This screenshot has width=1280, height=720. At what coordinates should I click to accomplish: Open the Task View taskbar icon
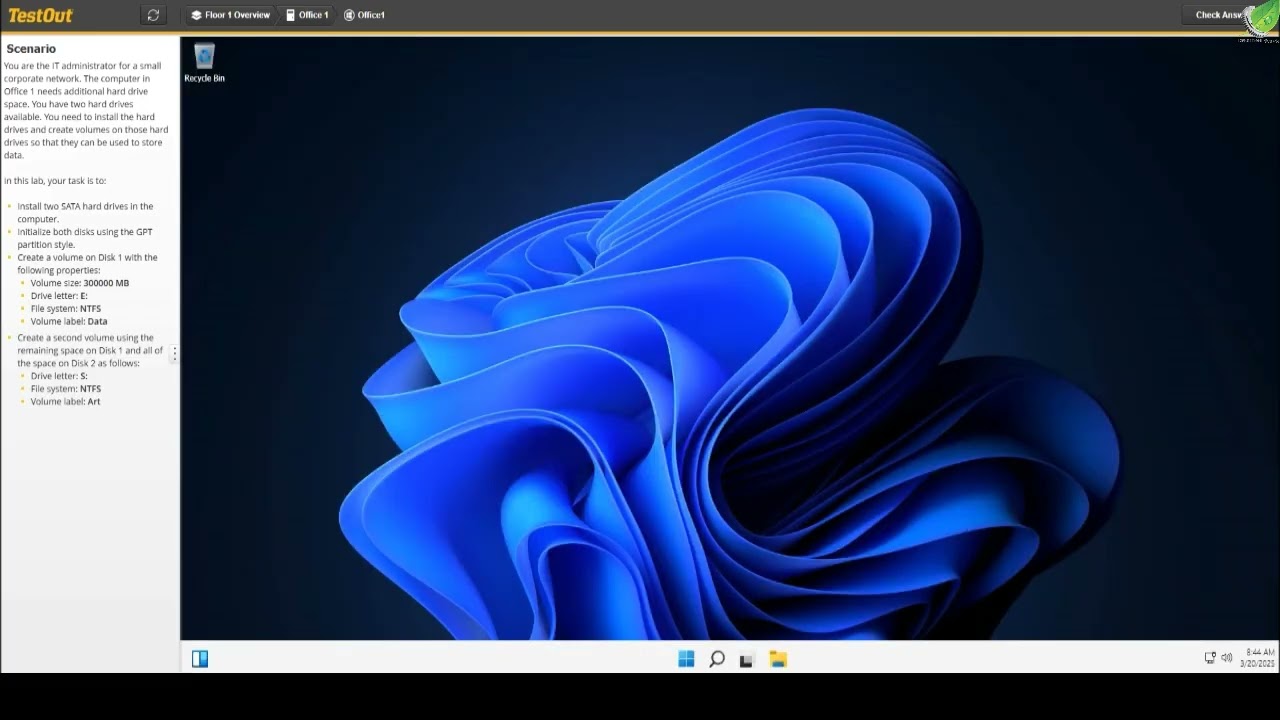pyautogui.click(x=746, y=660)
